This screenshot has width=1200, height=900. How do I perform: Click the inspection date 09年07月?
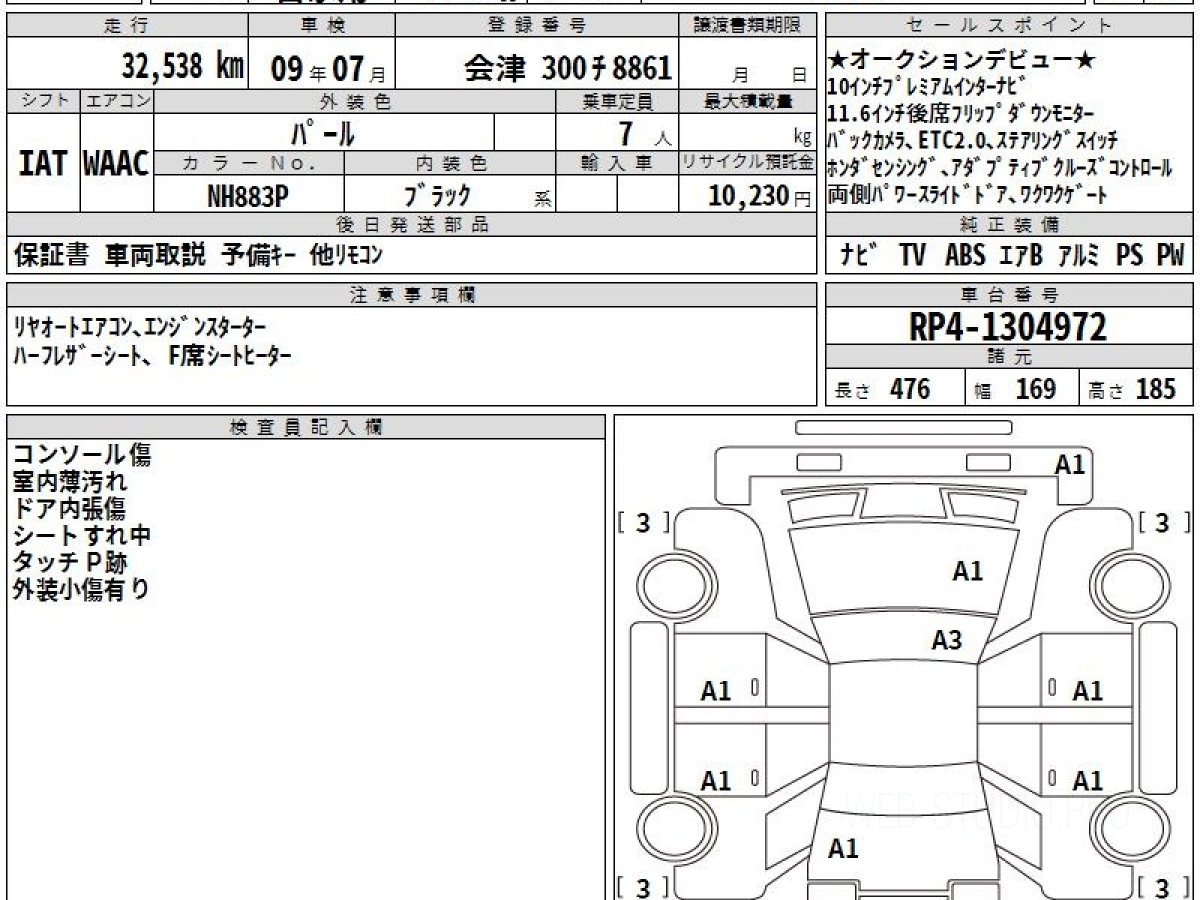[329, 69]
